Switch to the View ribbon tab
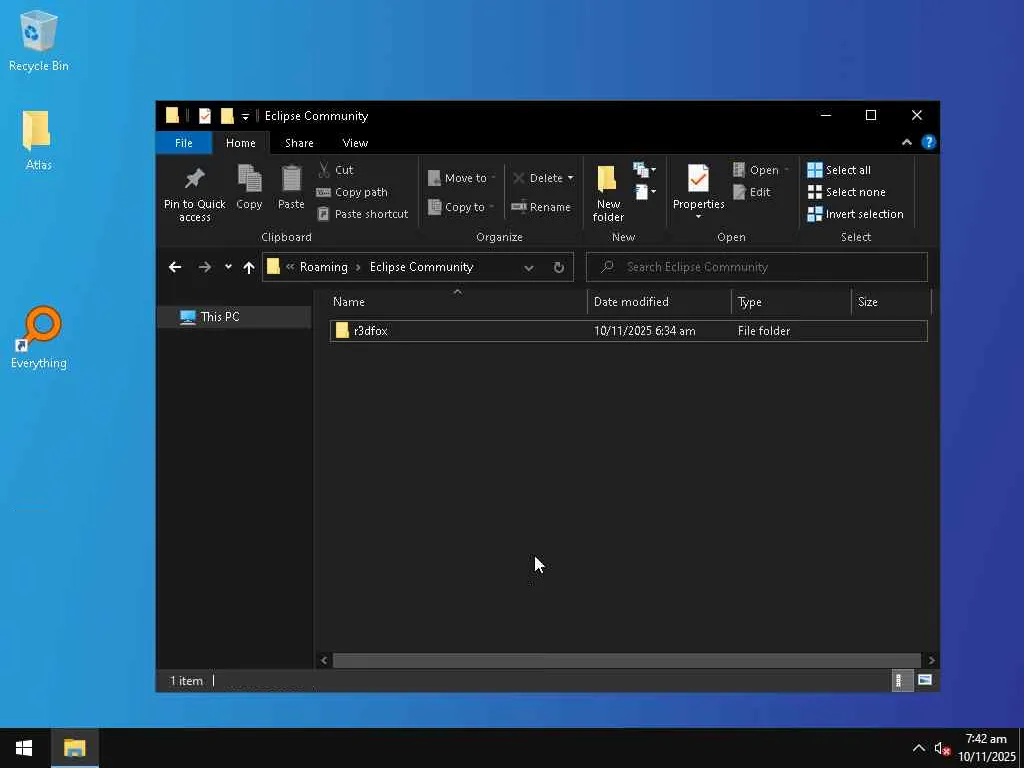Image resolution: width=1024 pixels, height=768 pixels. 355,142
